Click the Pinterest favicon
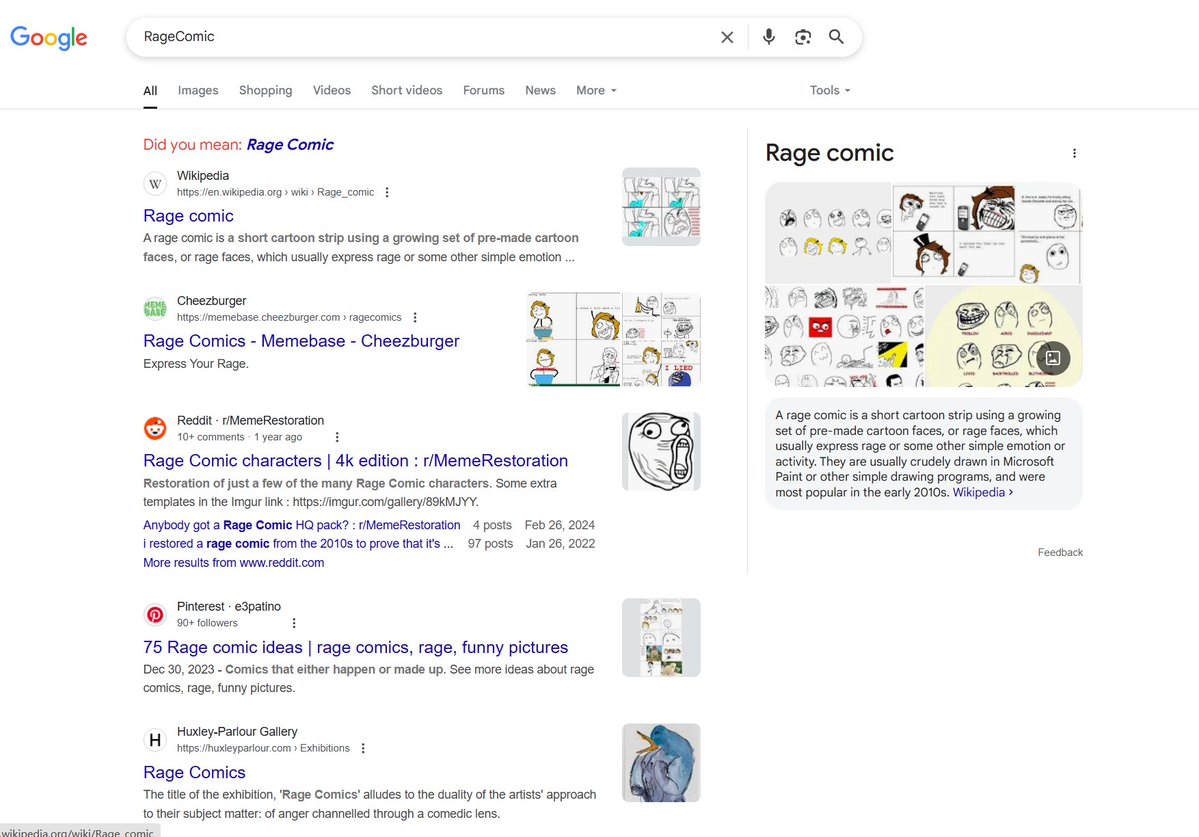The image size is (1199, 837). (x=155, y=615)
